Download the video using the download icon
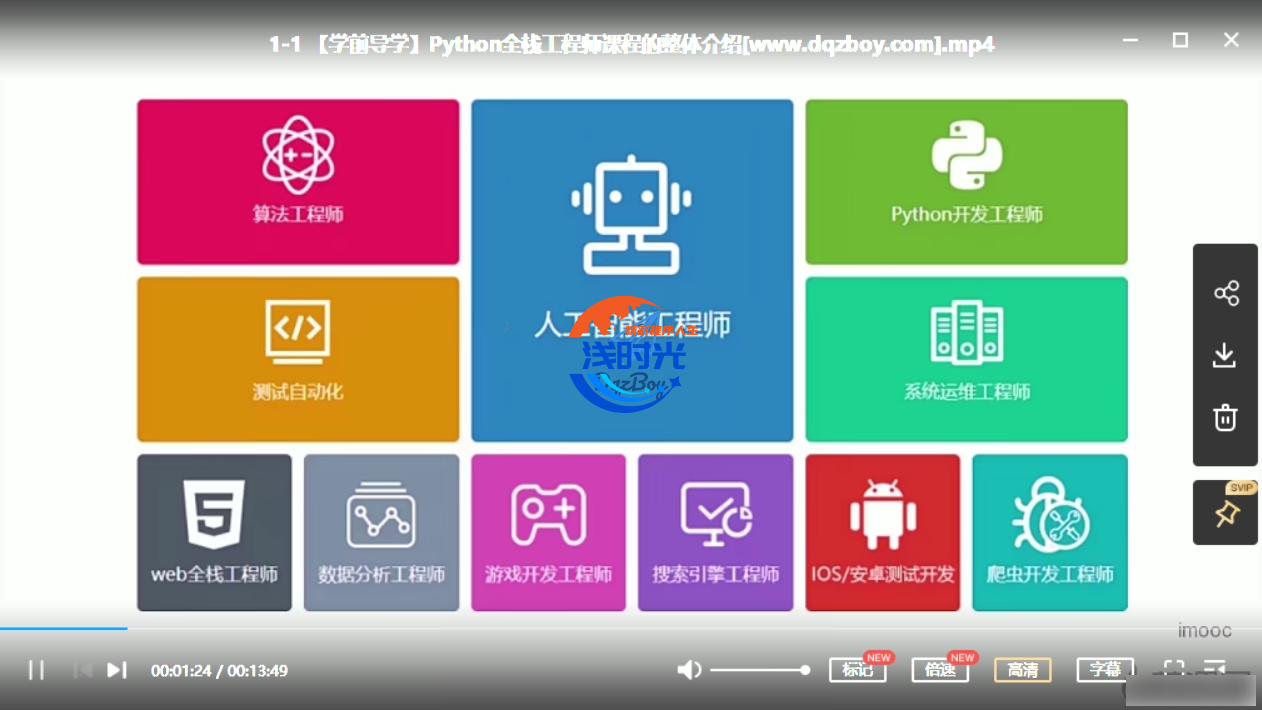The width and height of the screenshot is (1262, 710). [x=1225, y=355]
